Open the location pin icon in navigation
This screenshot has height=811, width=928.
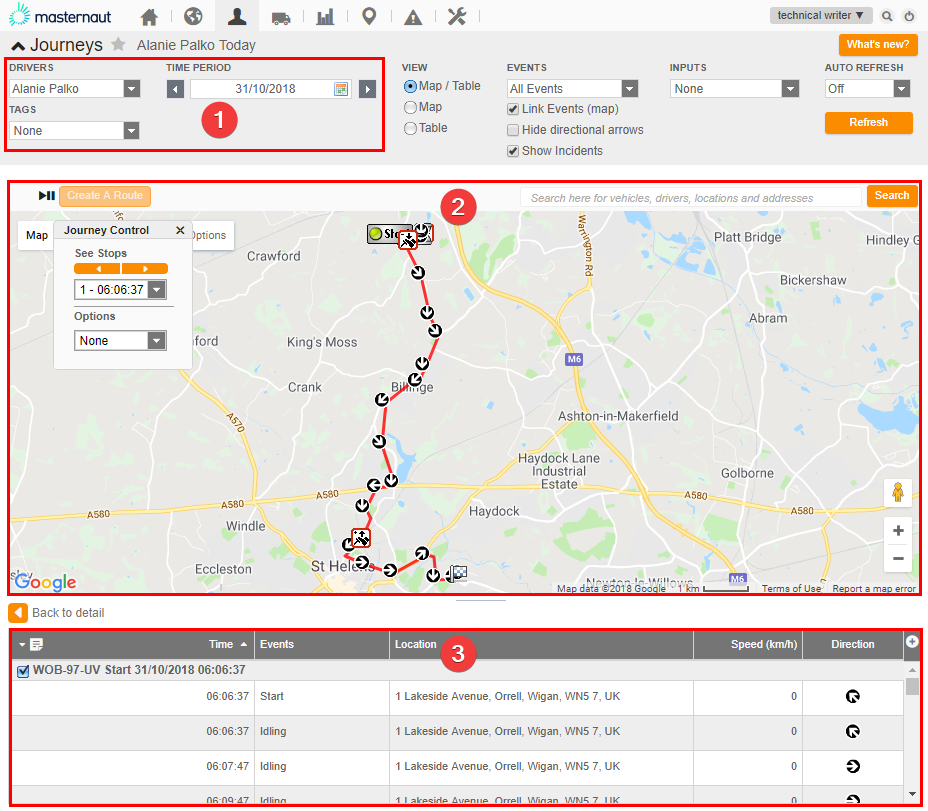(369, 16)
